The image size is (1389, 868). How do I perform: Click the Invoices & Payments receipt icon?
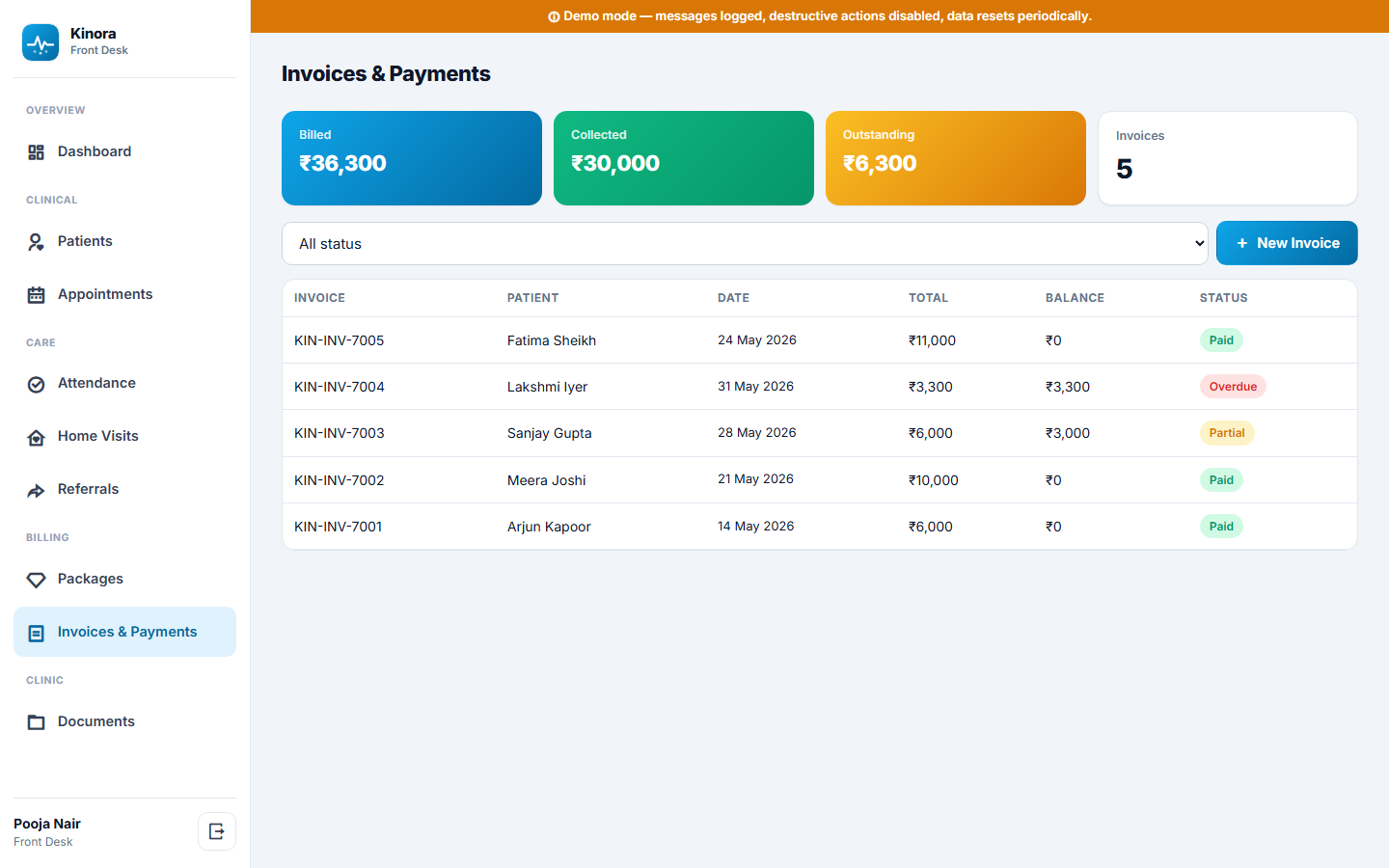click(37, 633)
